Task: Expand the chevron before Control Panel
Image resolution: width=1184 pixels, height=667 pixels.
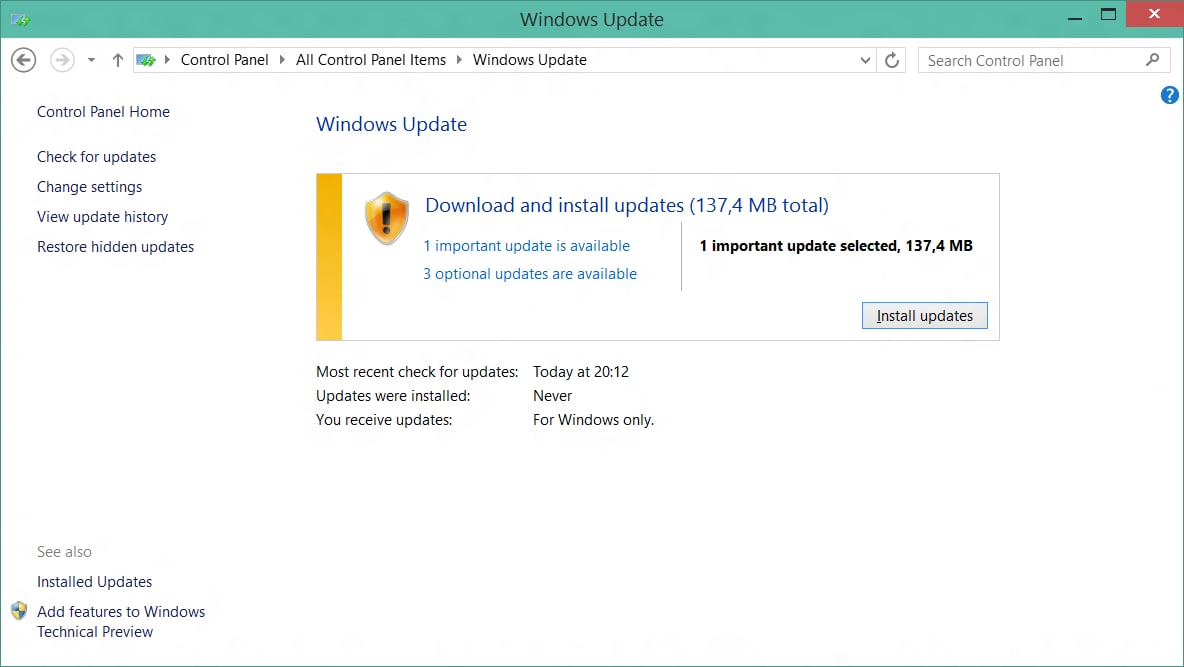Action: pyautogui.click(x=167, y=60)
